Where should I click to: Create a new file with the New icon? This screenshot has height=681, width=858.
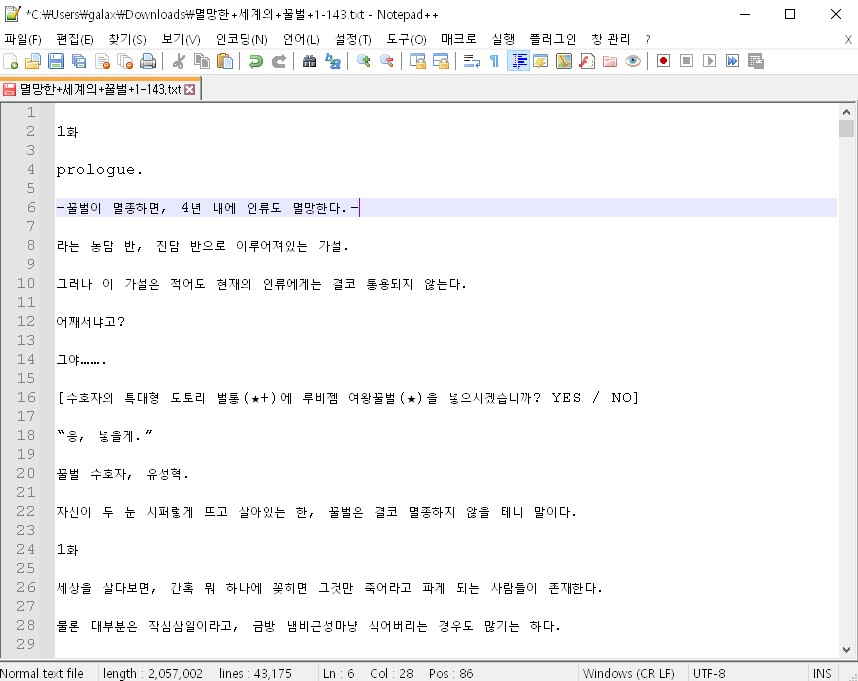pyautogui.click(x=10, y=61)
